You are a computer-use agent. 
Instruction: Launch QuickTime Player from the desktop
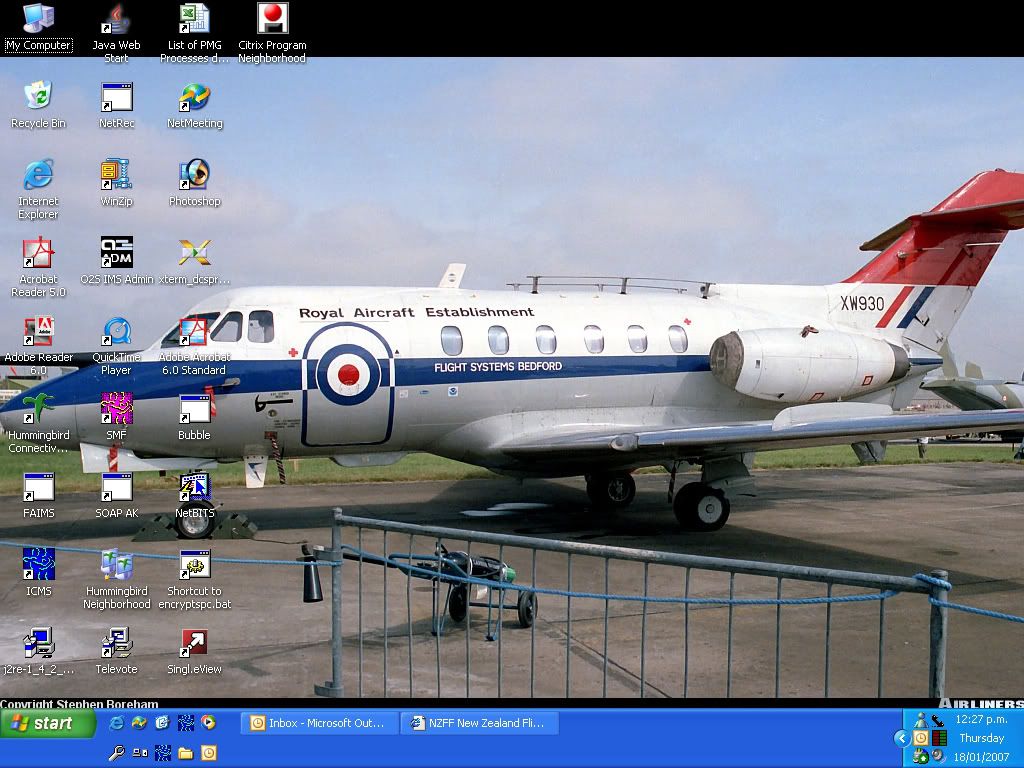tap(116, 332)
